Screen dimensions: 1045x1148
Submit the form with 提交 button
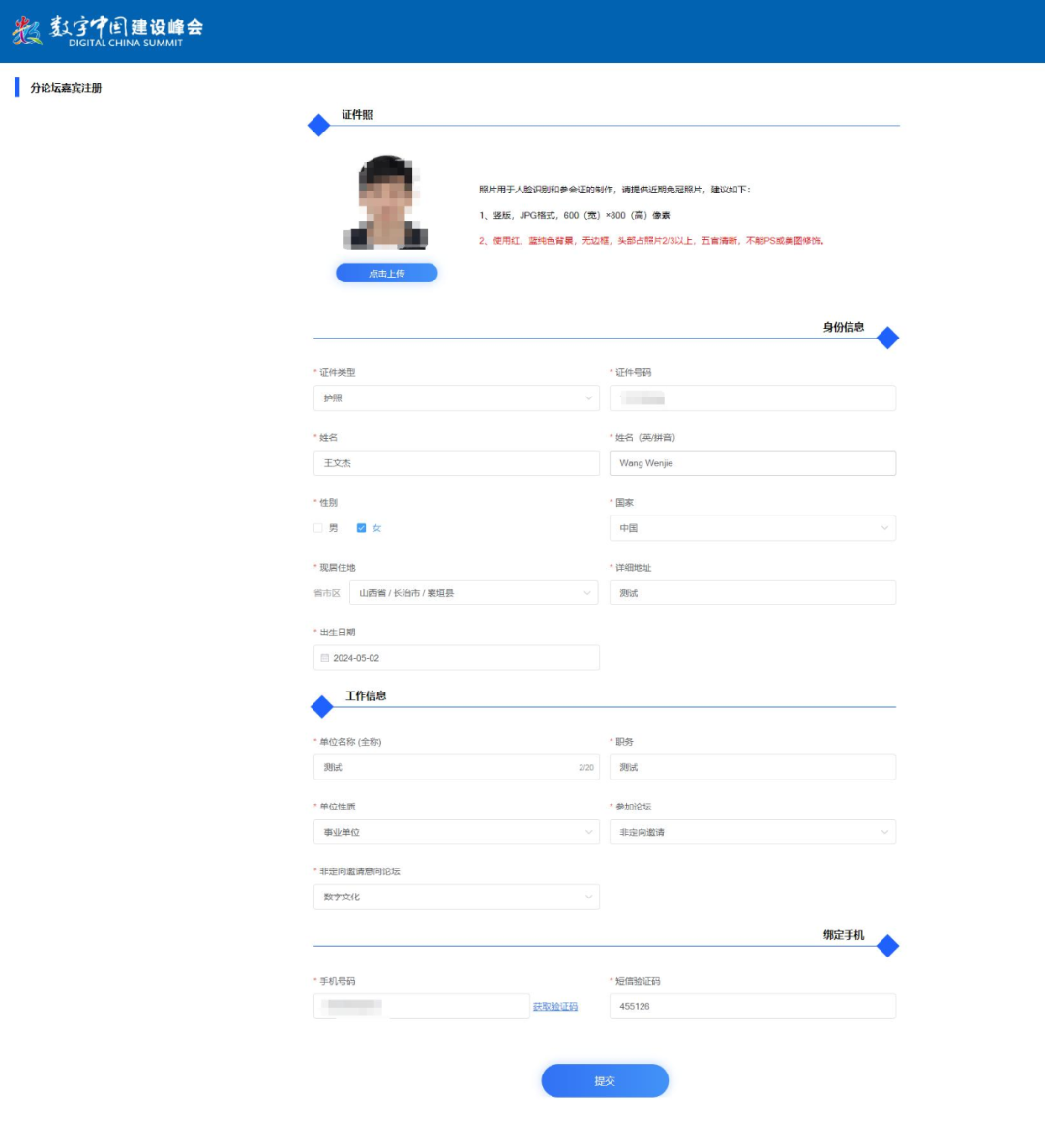click(x=605, y=1081)
